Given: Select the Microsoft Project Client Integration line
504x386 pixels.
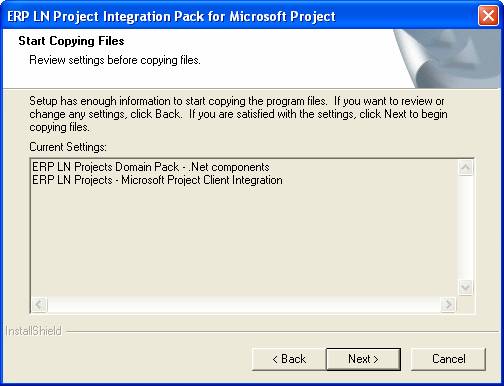Looking at the screenshot, I should 157,180.
